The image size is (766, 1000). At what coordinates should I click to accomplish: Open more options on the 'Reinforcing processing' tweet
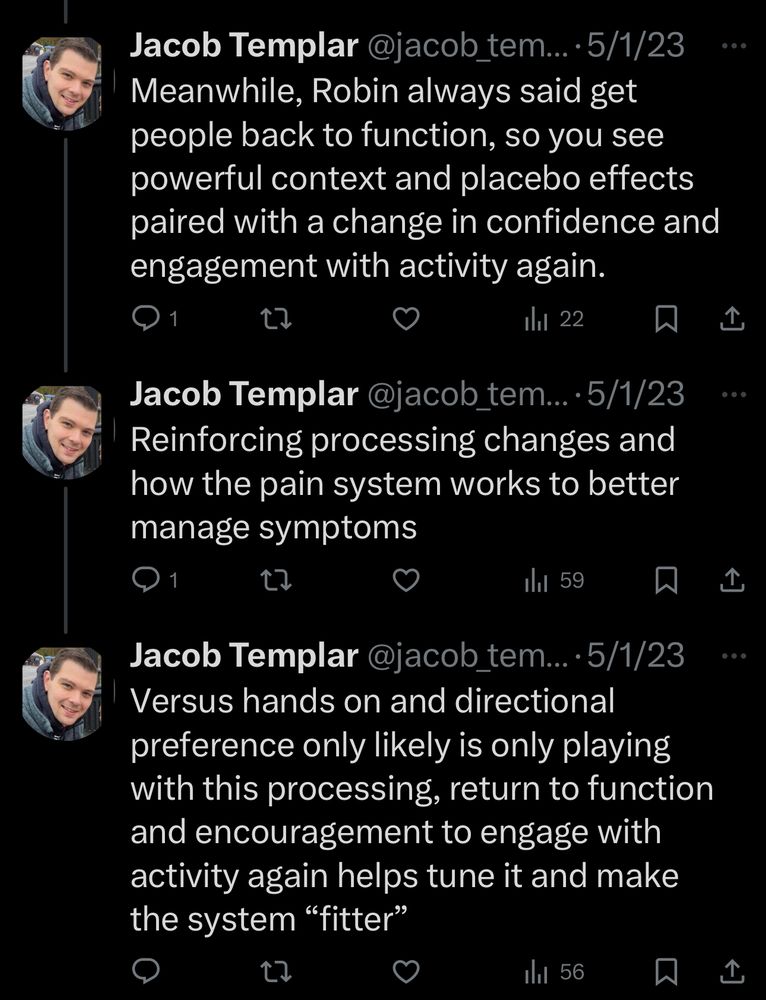733,394
